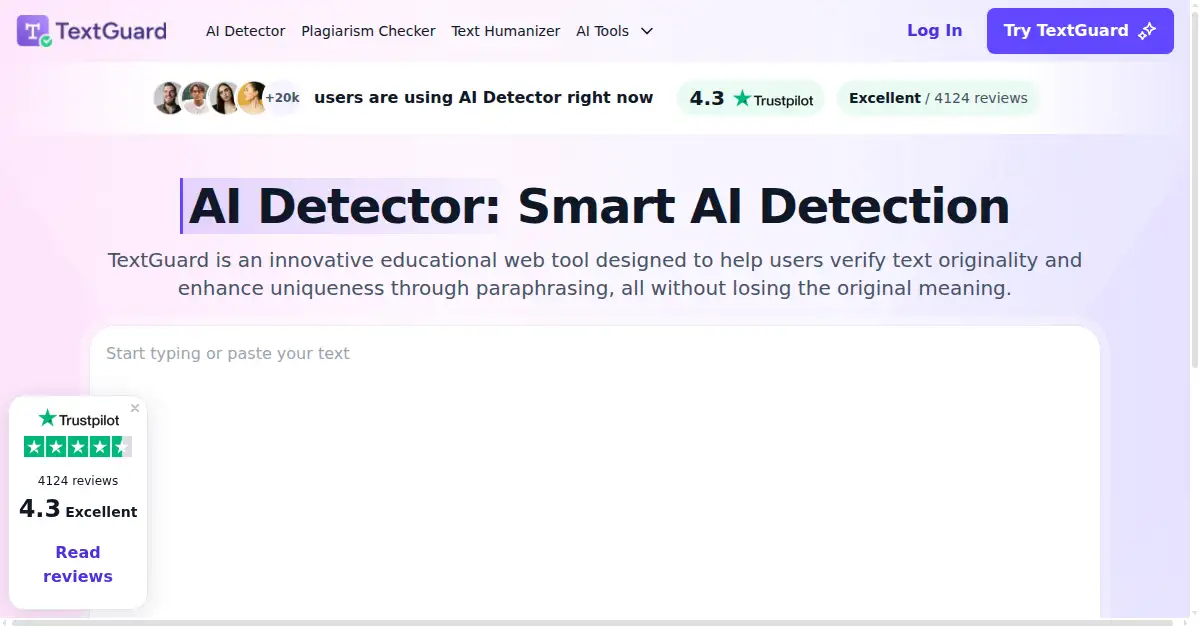Click the Trustpilot star in top rating badge
This screenshot has height=628, width=1200.
tap(742, 98)
